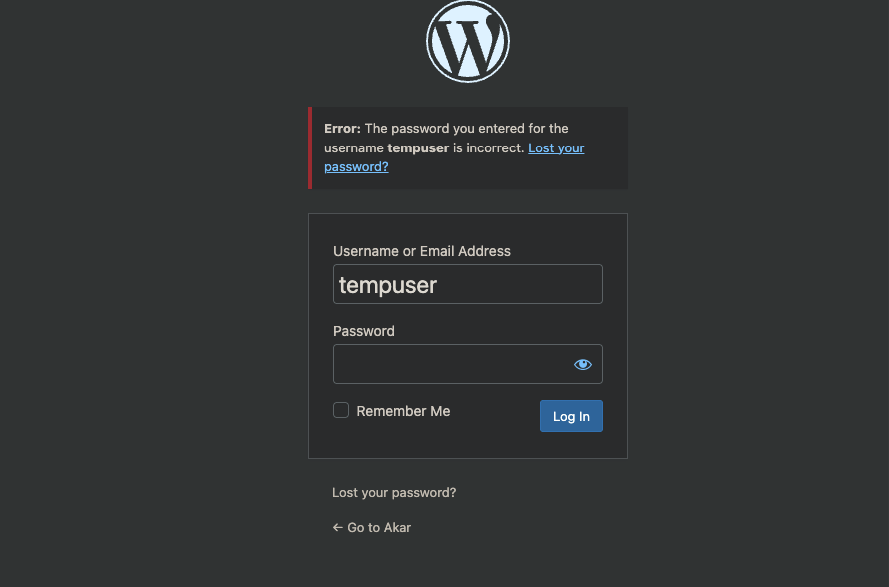Click empty area inside the login form panel
This screenshot has width=889, height=587.
click(x=468, y=445)
